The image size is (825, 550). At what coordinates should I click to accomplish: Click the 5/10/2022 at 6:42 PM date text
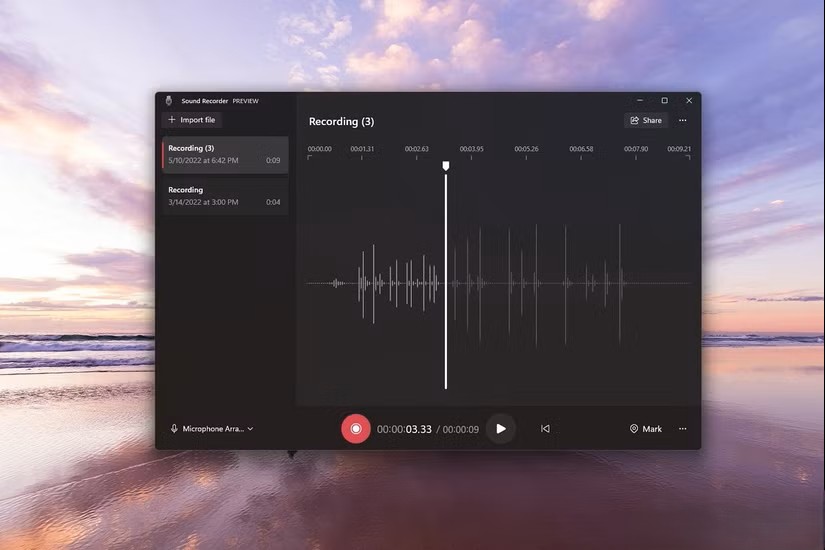[203, 161]
